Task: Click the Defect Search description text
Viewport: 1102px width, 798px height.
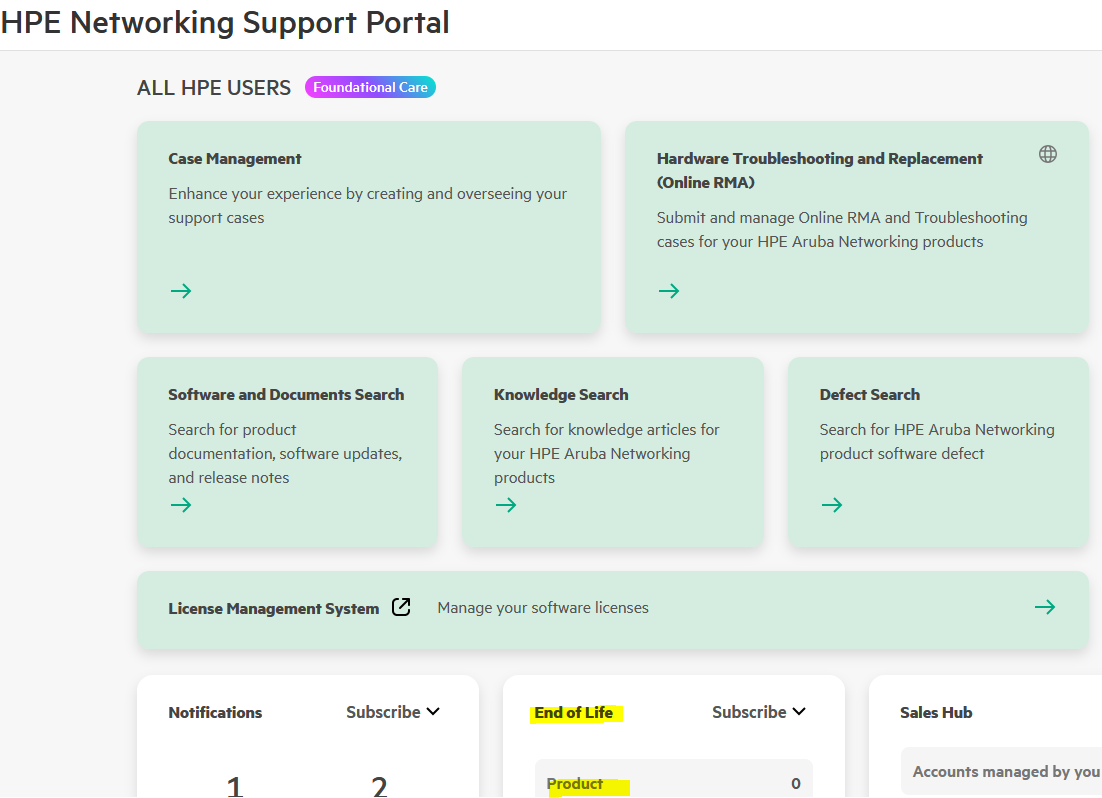Action: coord(937,442)
